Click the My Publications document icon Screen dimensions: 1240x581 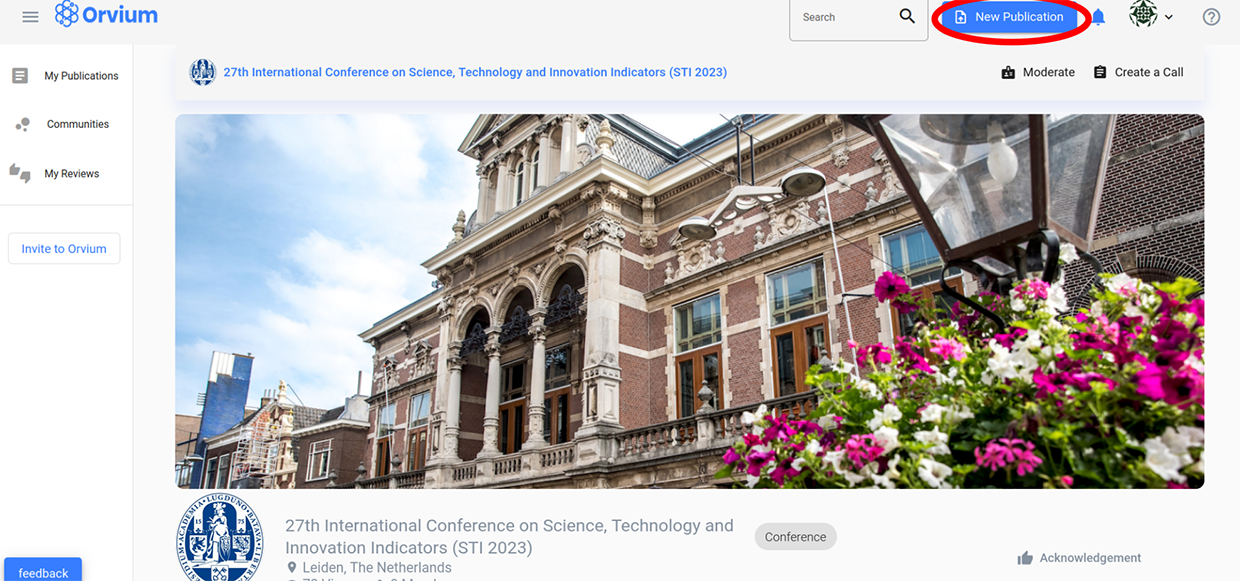pyautogui.click(x=20, y=76)
